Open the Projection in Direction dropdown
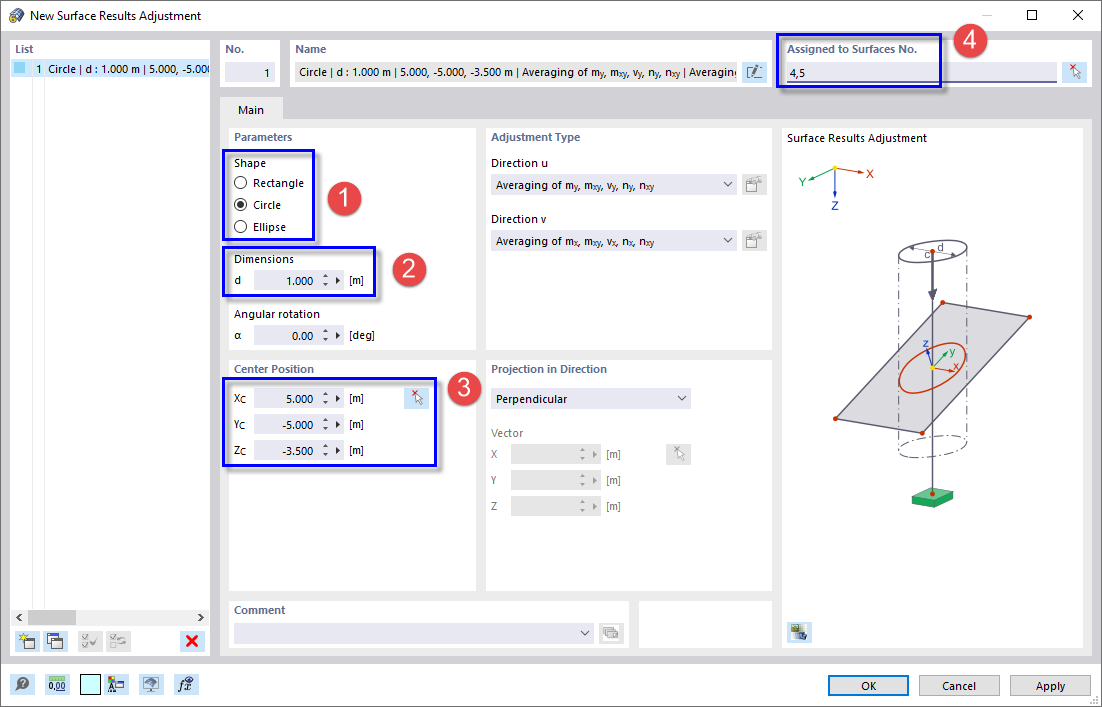 tap(683, 398)
